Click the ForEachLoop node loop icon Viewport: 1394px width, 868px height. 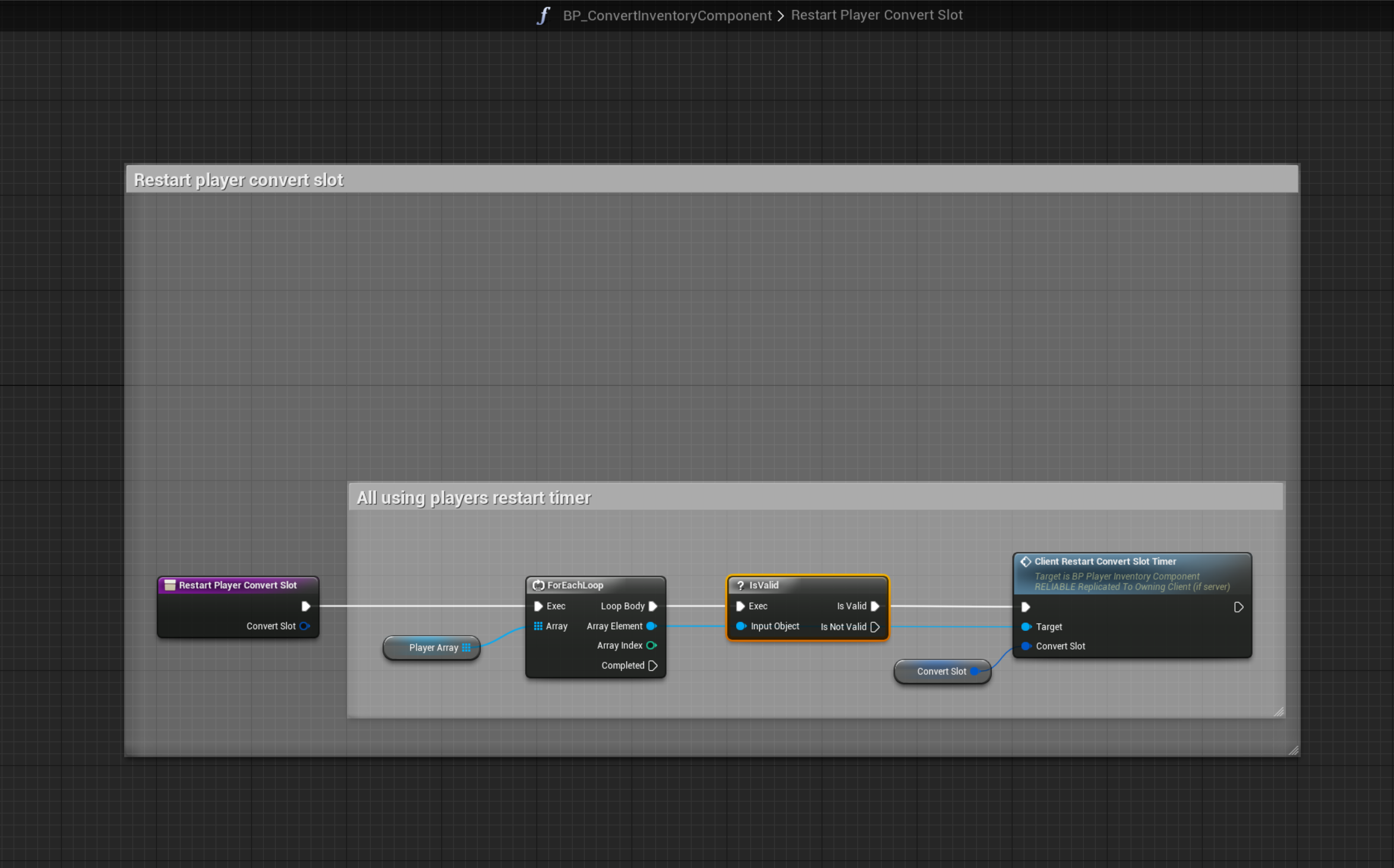tap(538, 585)
